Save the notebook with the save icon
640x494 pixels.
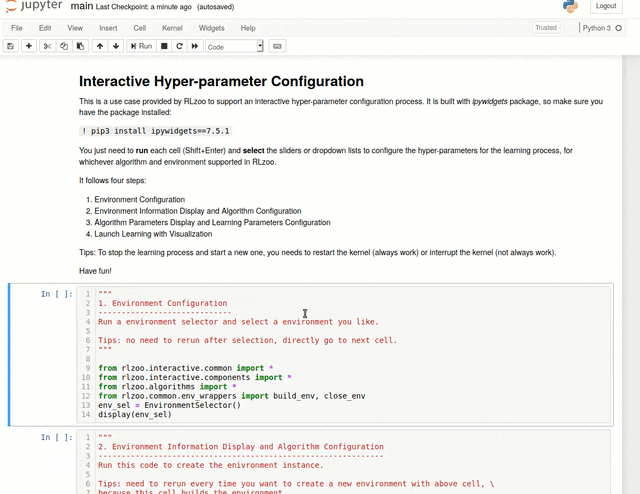click(x=11, y=46)
